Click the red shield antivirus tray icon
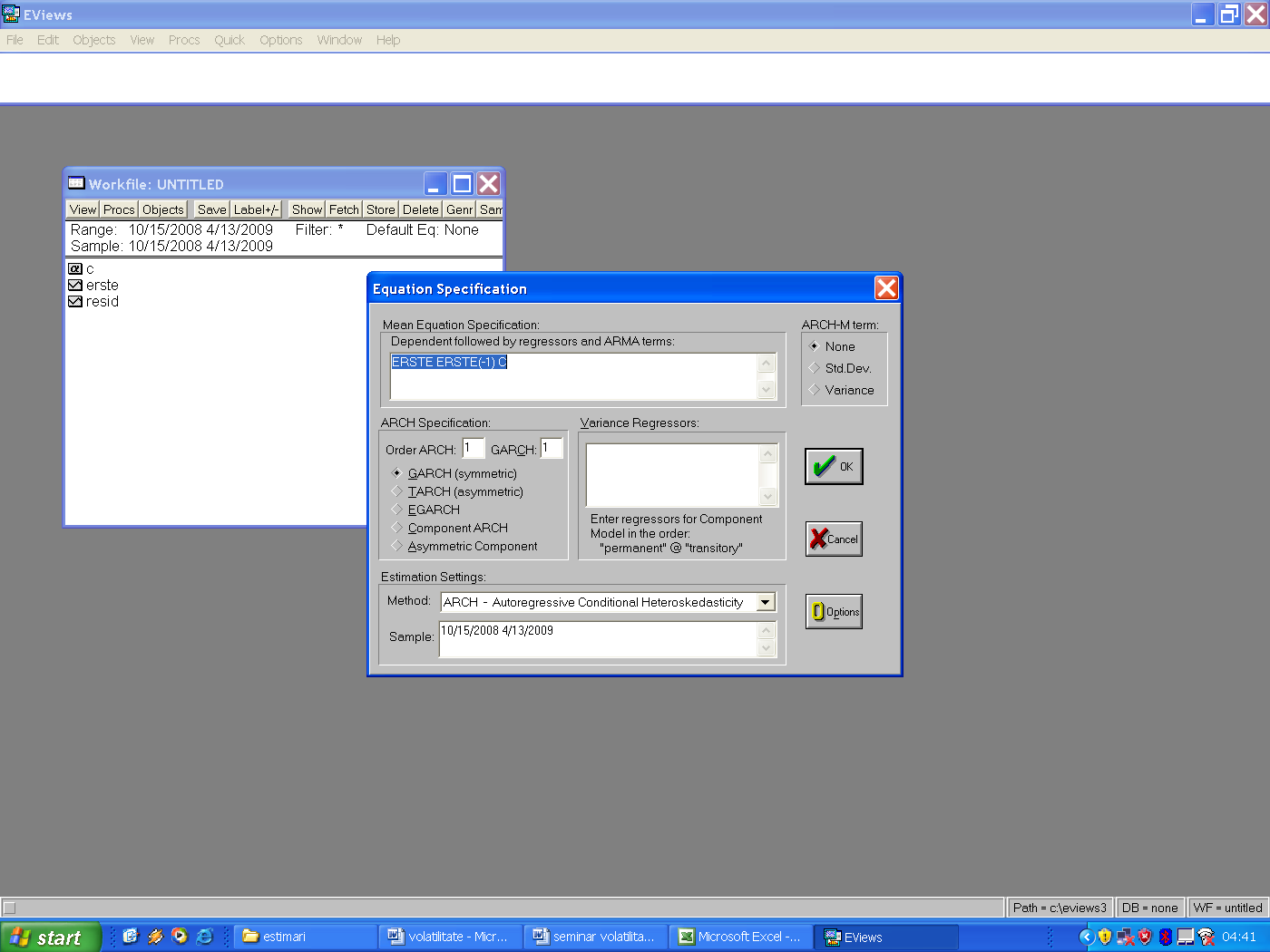This screenshot has height=952, width=1270. pos(1145,937)
